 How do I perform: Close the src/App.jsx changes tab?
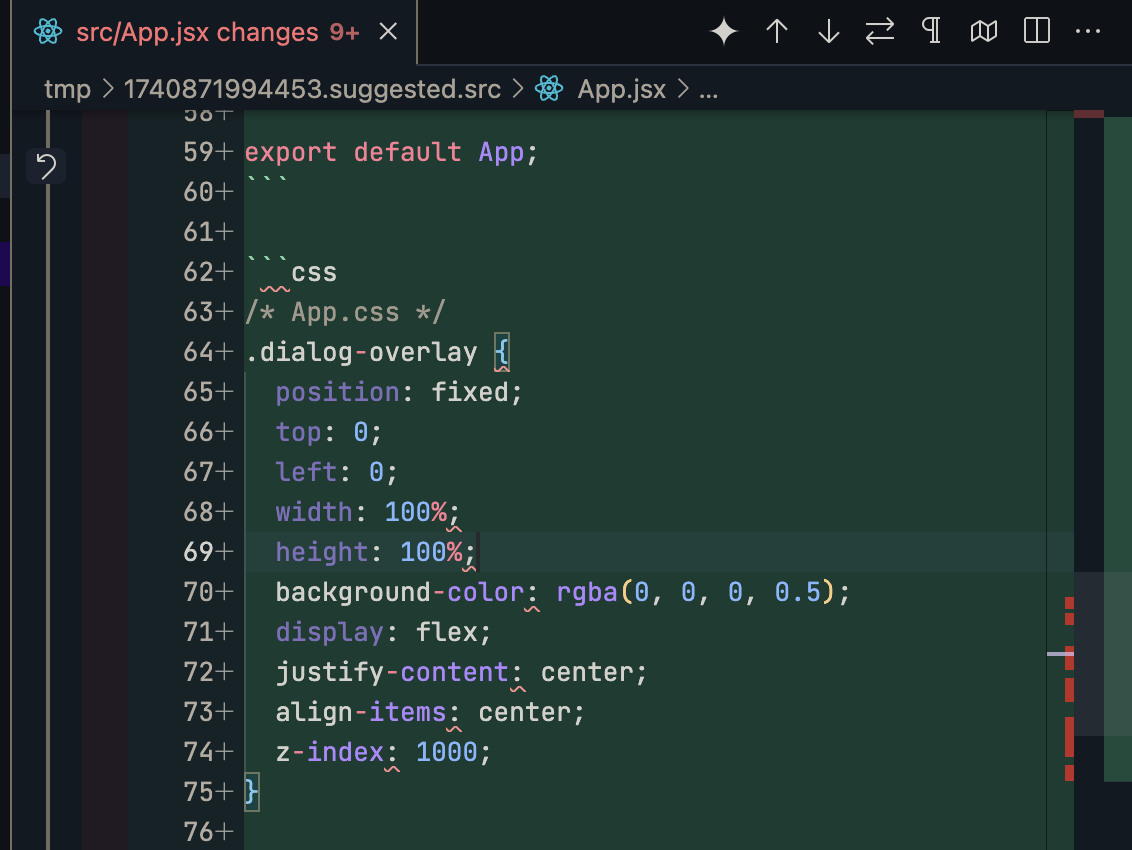click(388, 32)
